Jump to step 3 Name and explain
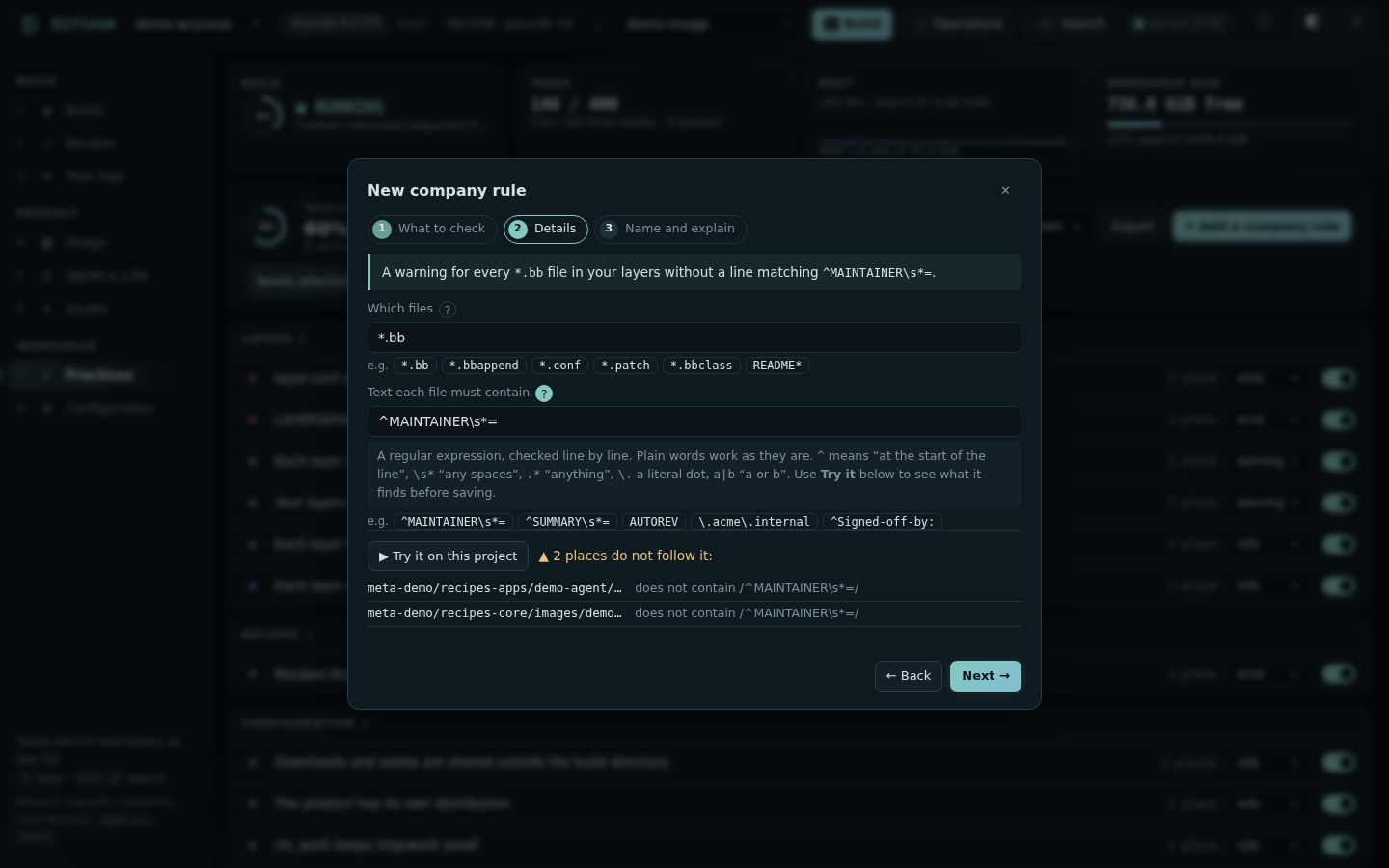The image size is (1389, 868). tap(670, 229)
